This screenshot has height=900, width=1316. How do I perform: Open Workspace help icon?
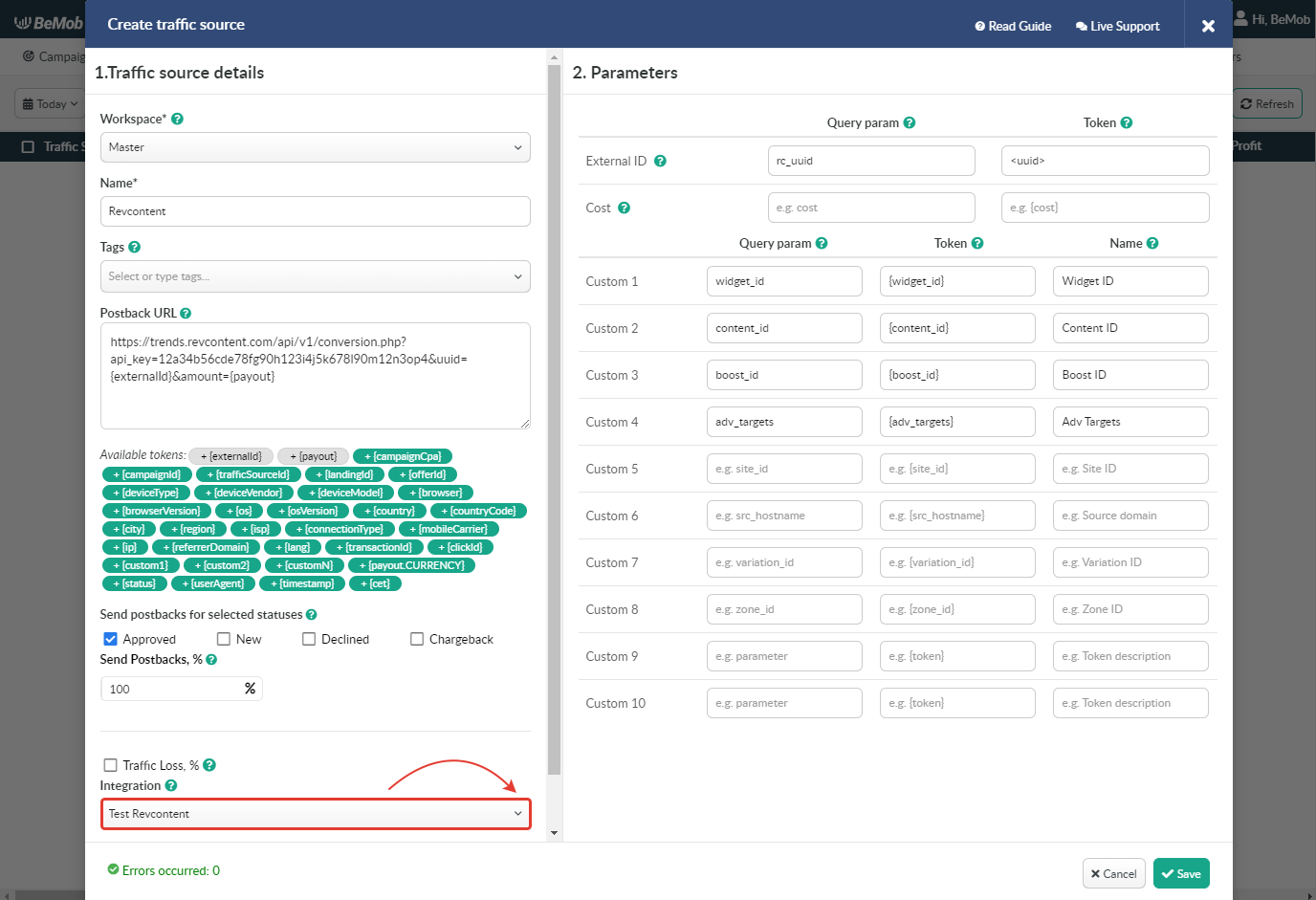(x=177, y=120)
